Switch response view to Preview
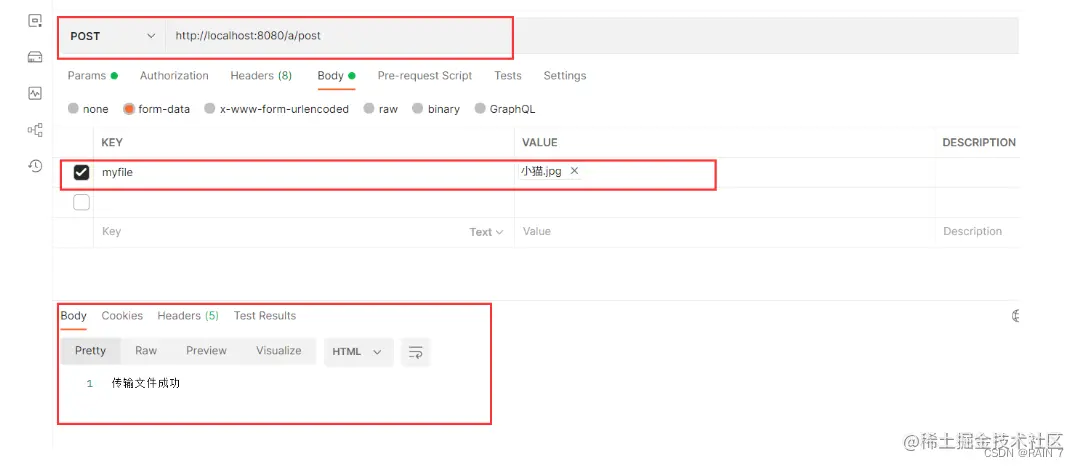This screenshot has height=467, width=1079. [x=206, y=351]
